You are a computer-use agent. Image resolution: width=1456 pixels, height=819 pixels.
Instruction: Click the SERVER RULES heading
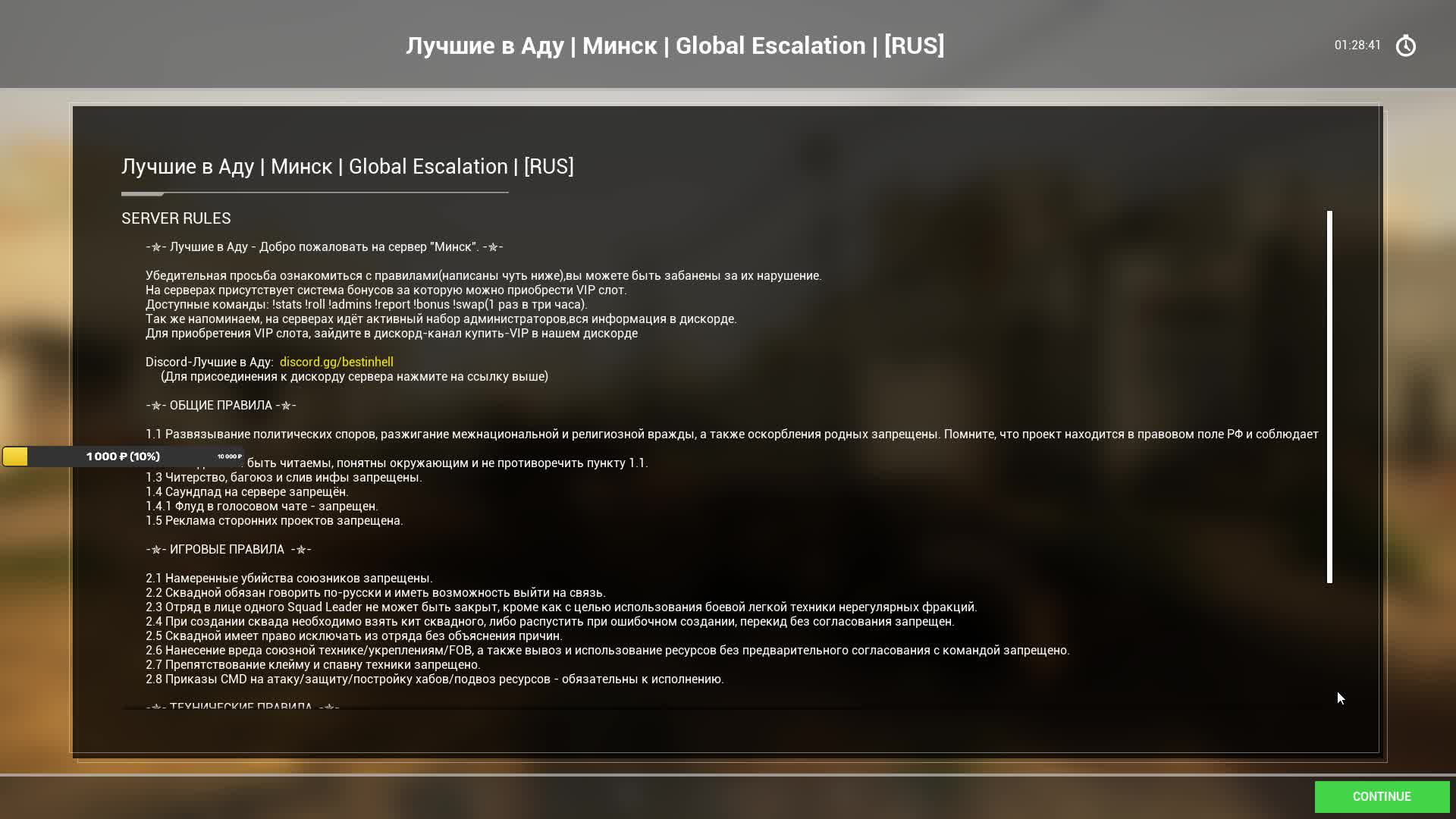pos(176,218)
